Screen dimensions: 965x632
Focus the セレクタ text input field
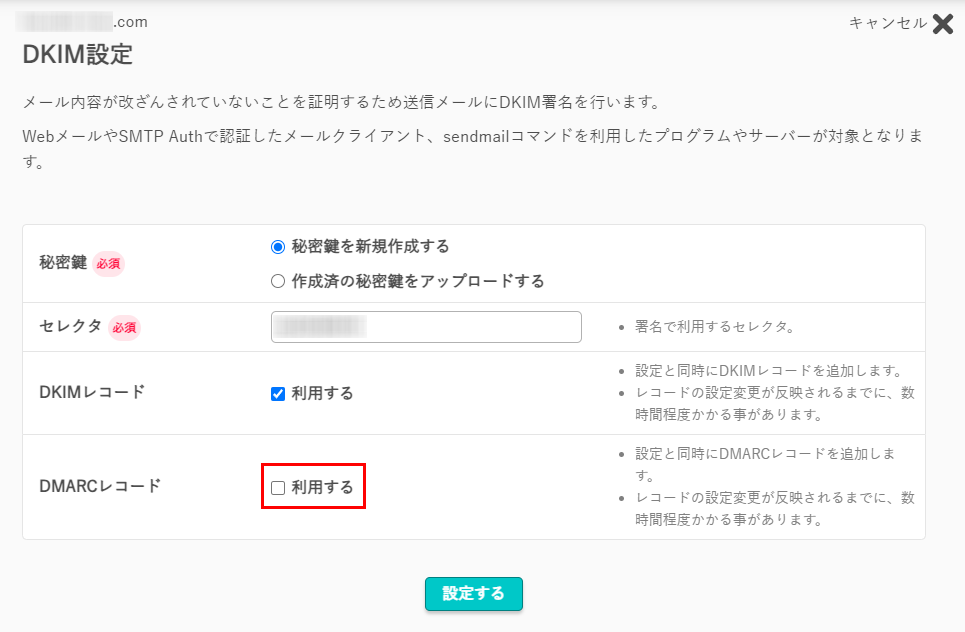426,327
